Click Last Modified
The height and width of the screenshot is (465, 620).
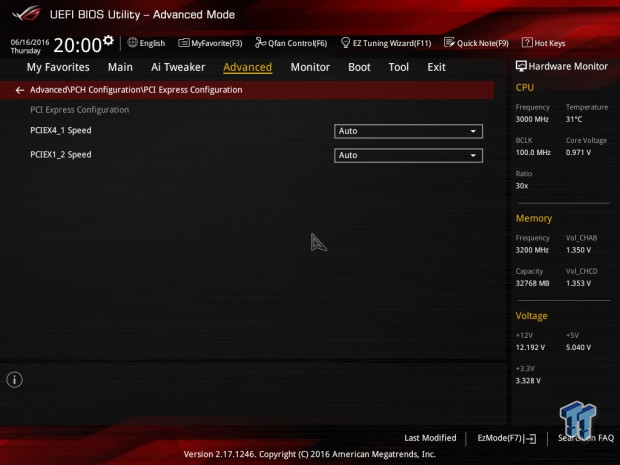430,438
